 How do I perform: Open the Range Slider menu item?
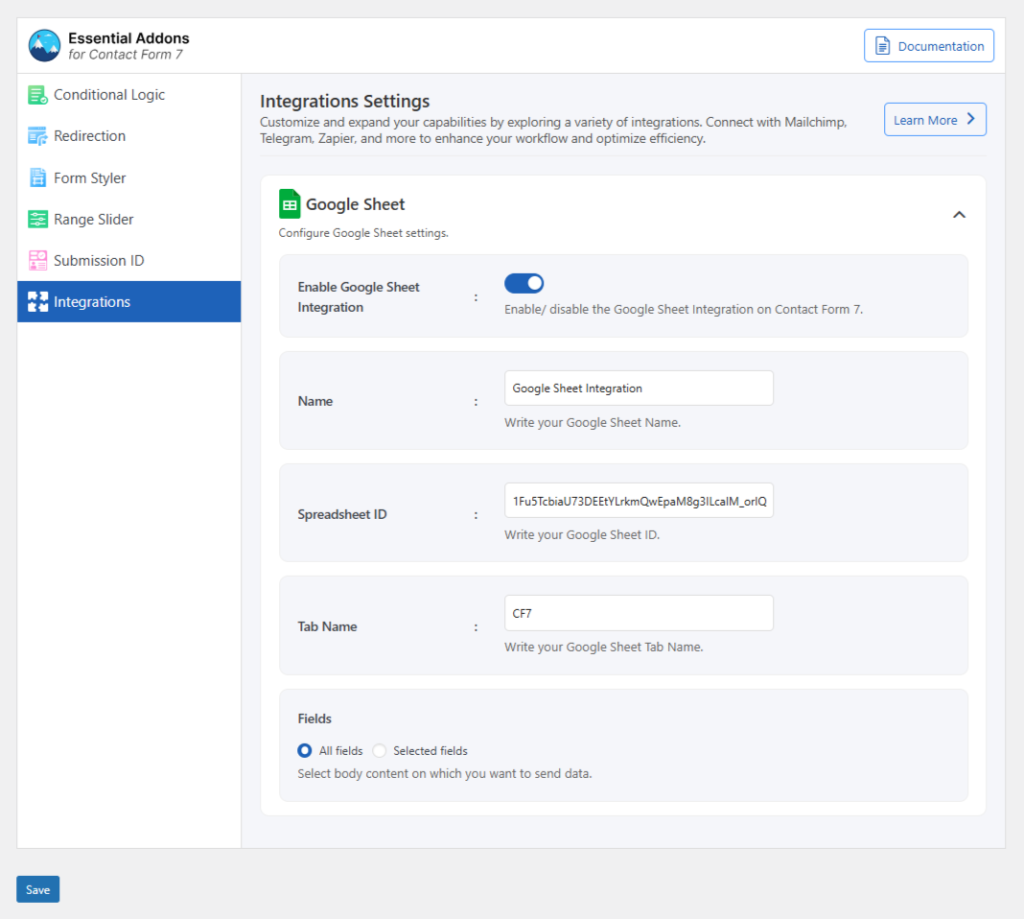click(129, 219)
